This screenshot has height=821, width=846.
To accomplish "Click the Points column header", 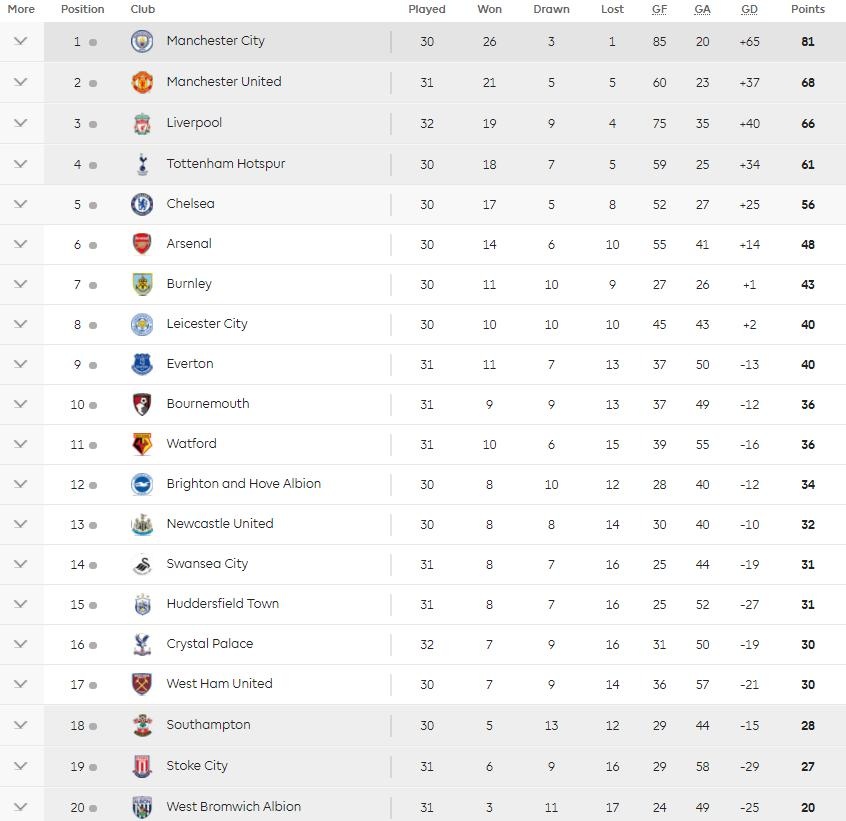I will pyautogui.click(x=807, y=9).
